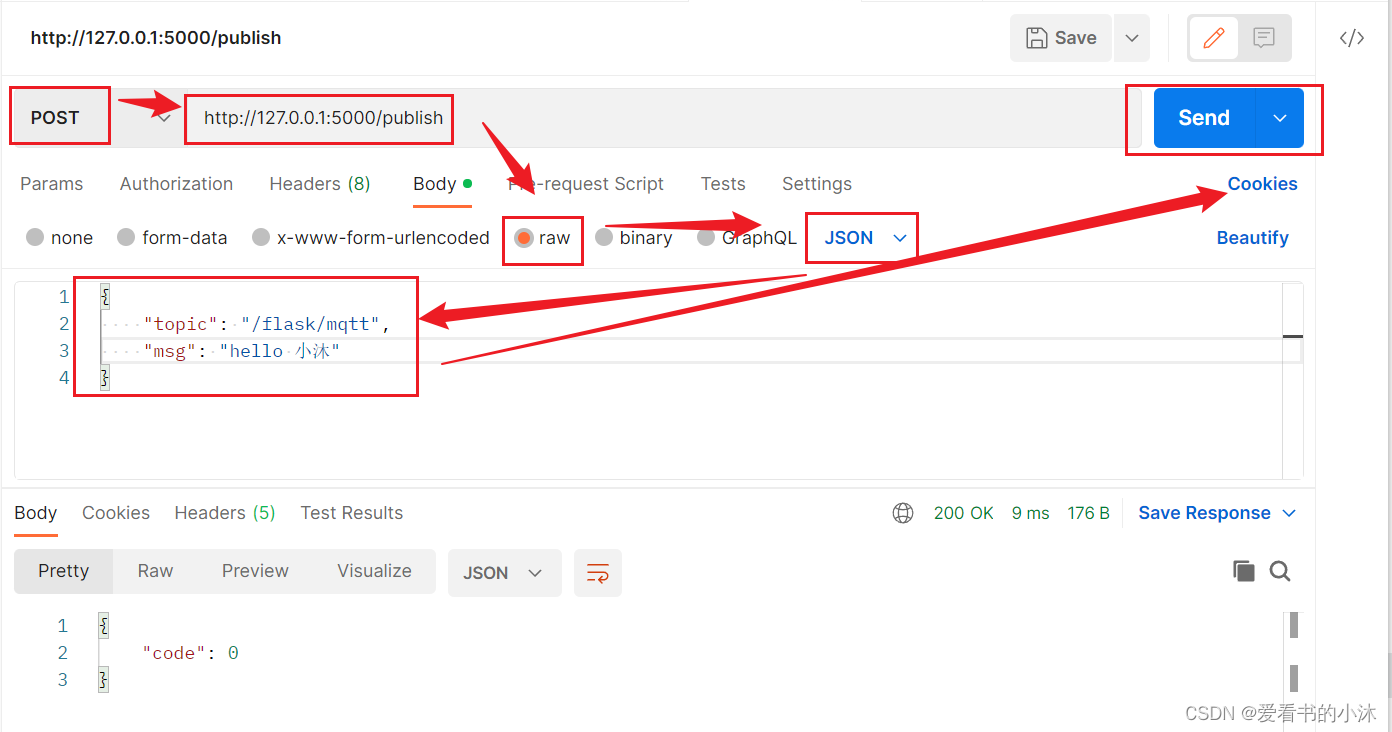Open the Test Results tab
Image resolution: width=1392 pixels, height=732 pixels.
pos(352,513)
